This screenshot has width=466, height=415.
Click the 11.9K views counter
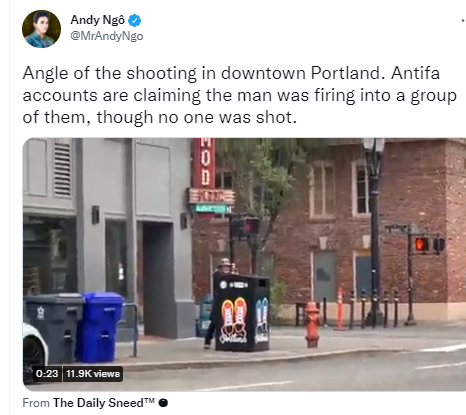pyautogui.click(x=93, y=374)
